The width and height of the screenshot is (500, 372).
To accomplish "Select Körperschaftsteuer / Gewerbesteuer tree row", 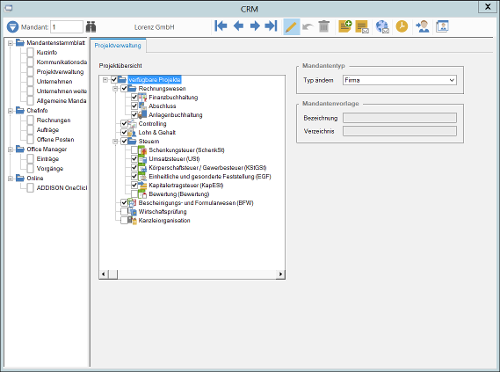I will [207, 168].
